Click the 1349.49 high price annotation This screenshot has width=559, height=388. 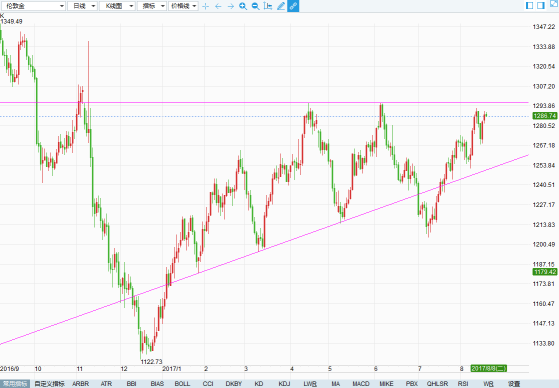[x=11, y=21]
